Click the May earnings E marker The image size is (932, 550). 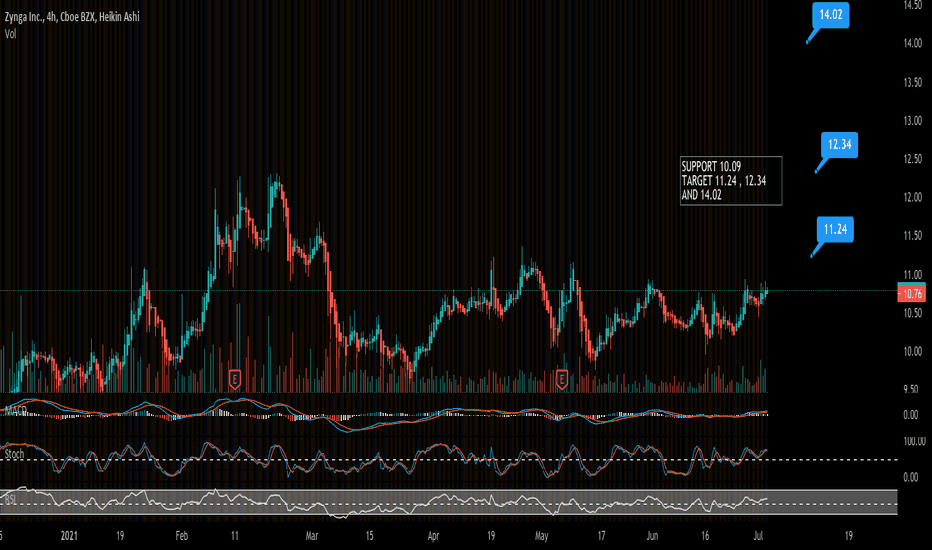click(x=561, y=379)
